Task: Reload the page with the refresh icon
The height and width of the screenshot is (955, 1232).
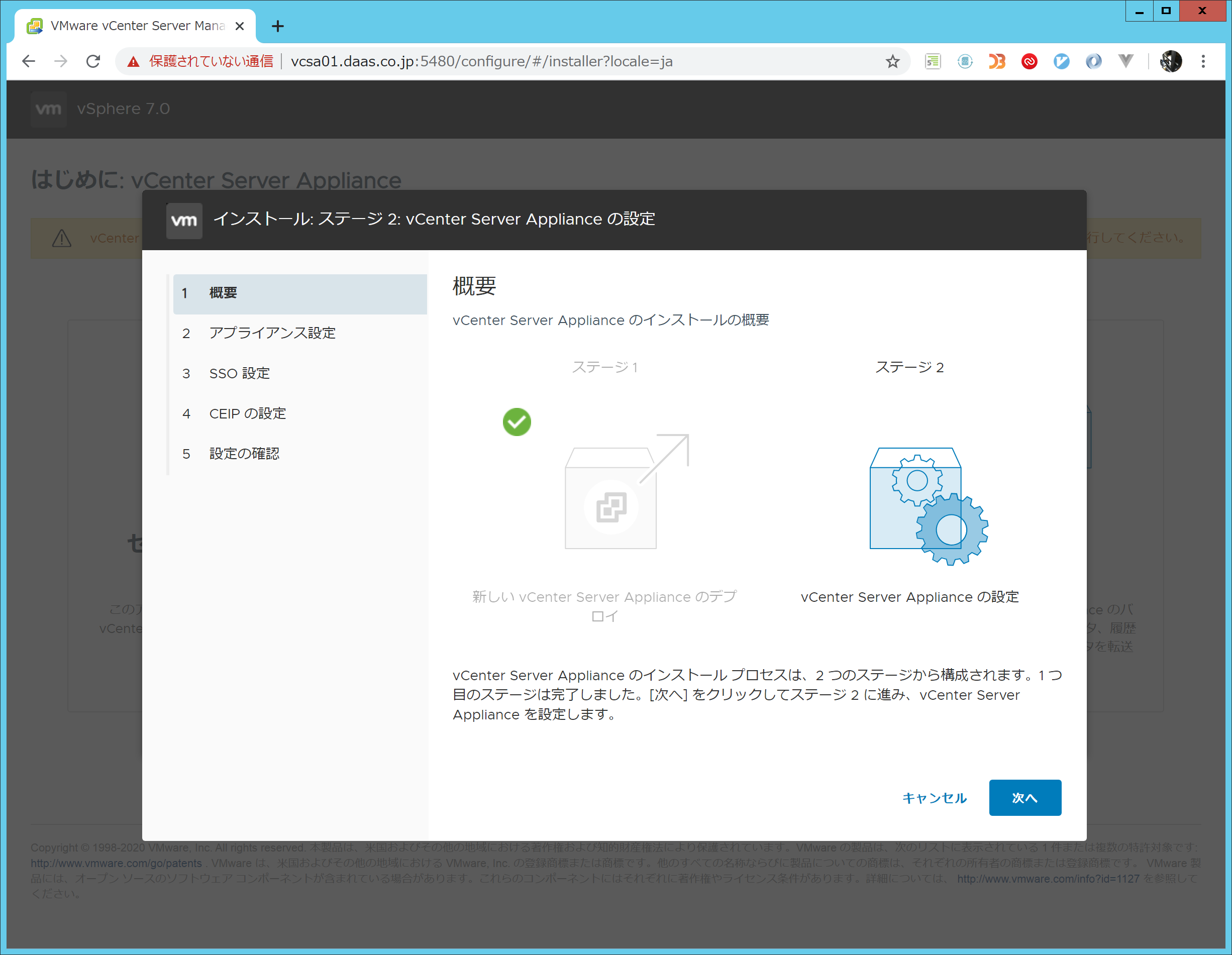Action: pos(93,61)
